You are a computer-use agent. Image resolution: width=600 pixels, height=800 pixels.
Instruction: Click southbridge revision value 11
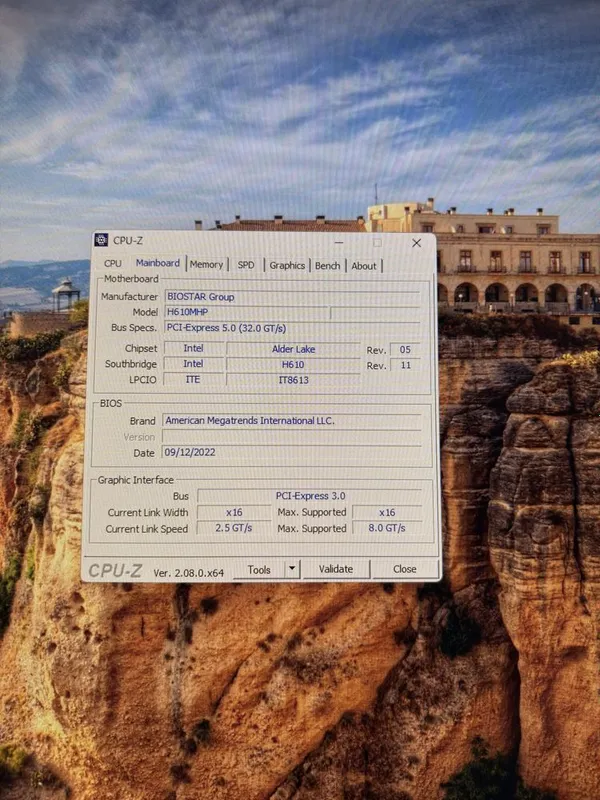coord(405,365)
